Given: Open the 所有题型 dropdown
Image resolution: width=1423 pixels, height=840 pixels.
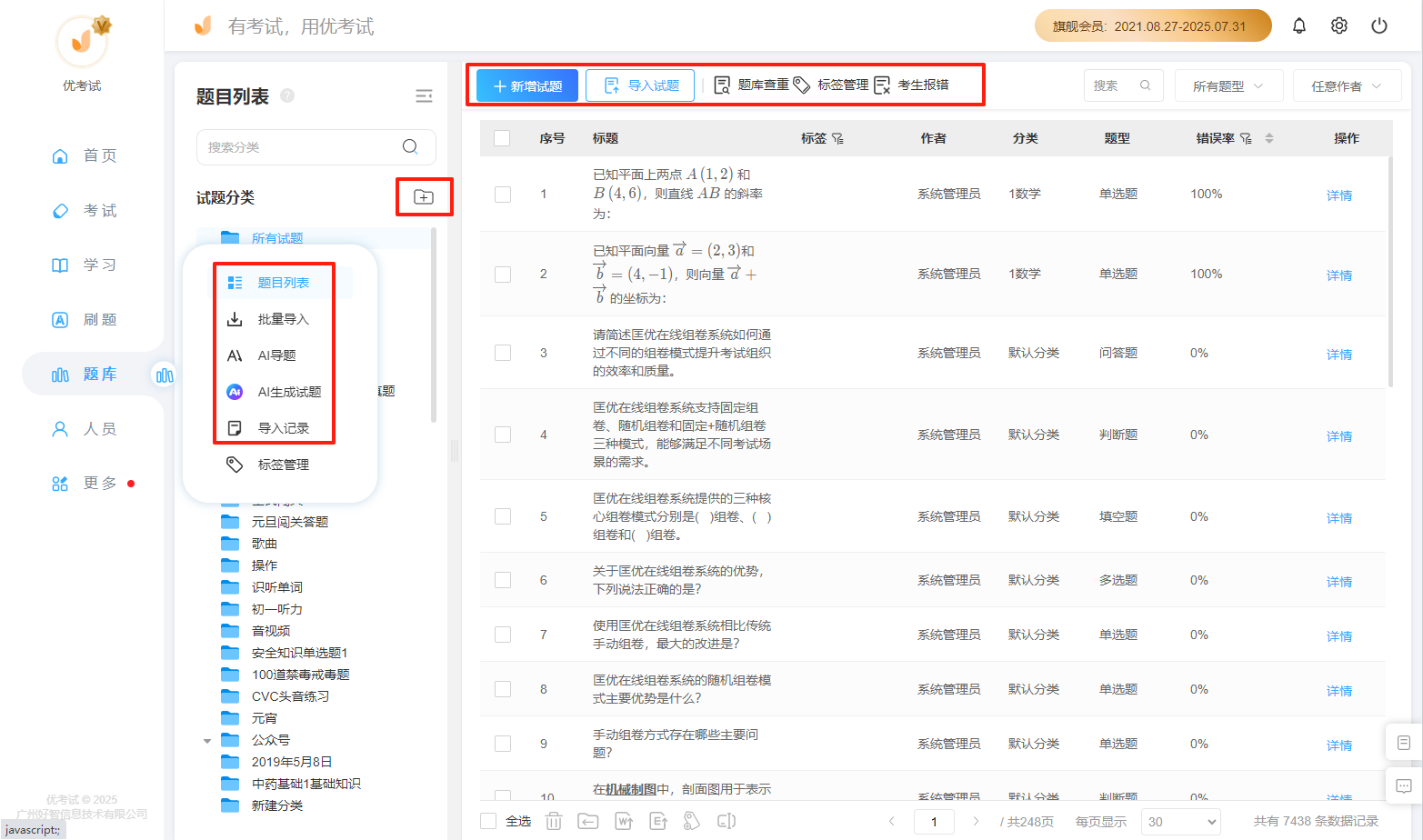Looking at the screenshot, I should [1228, 85].
